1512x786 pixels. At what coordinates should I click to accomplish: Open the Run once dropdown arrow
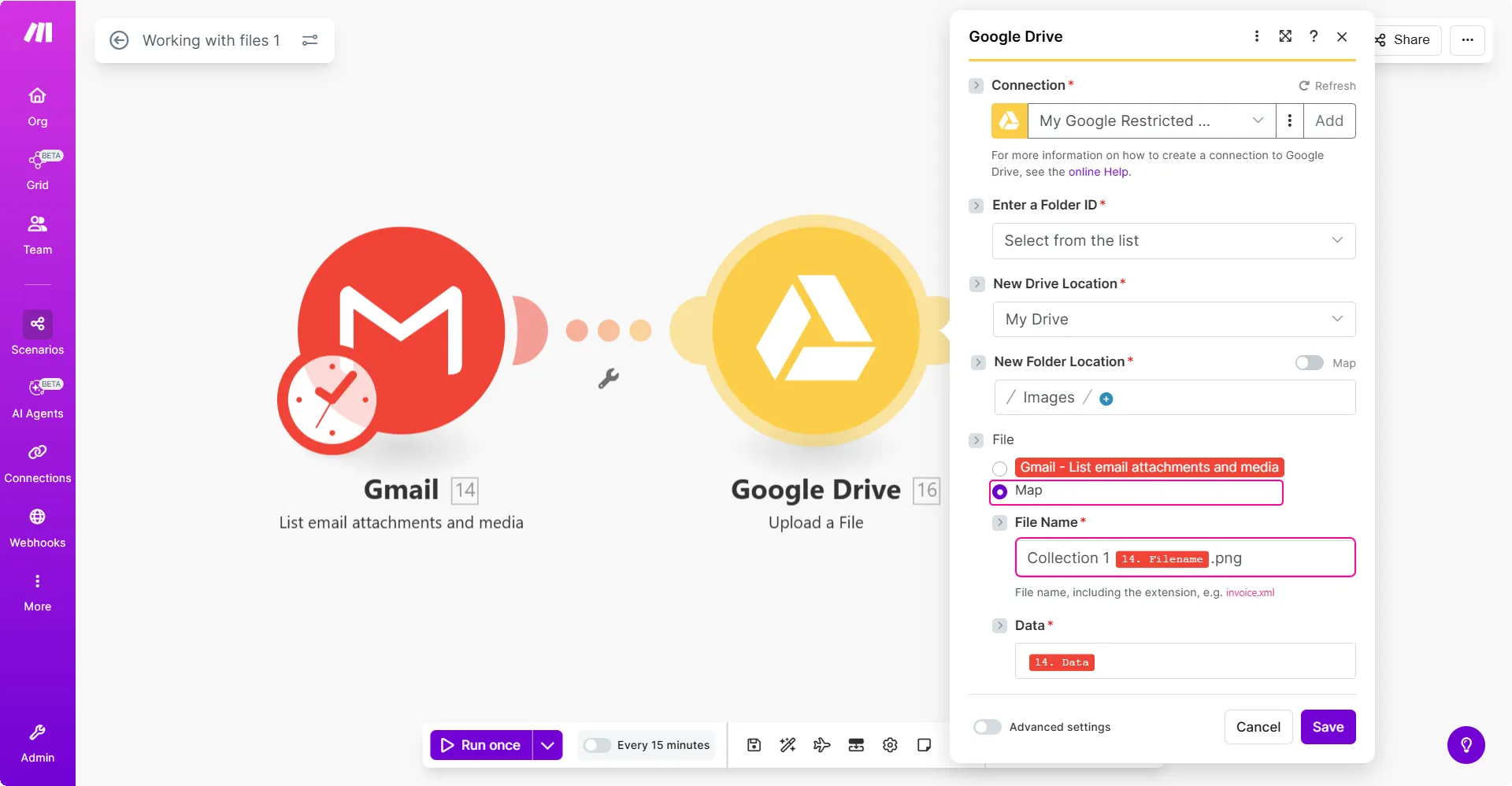point(548,745)
